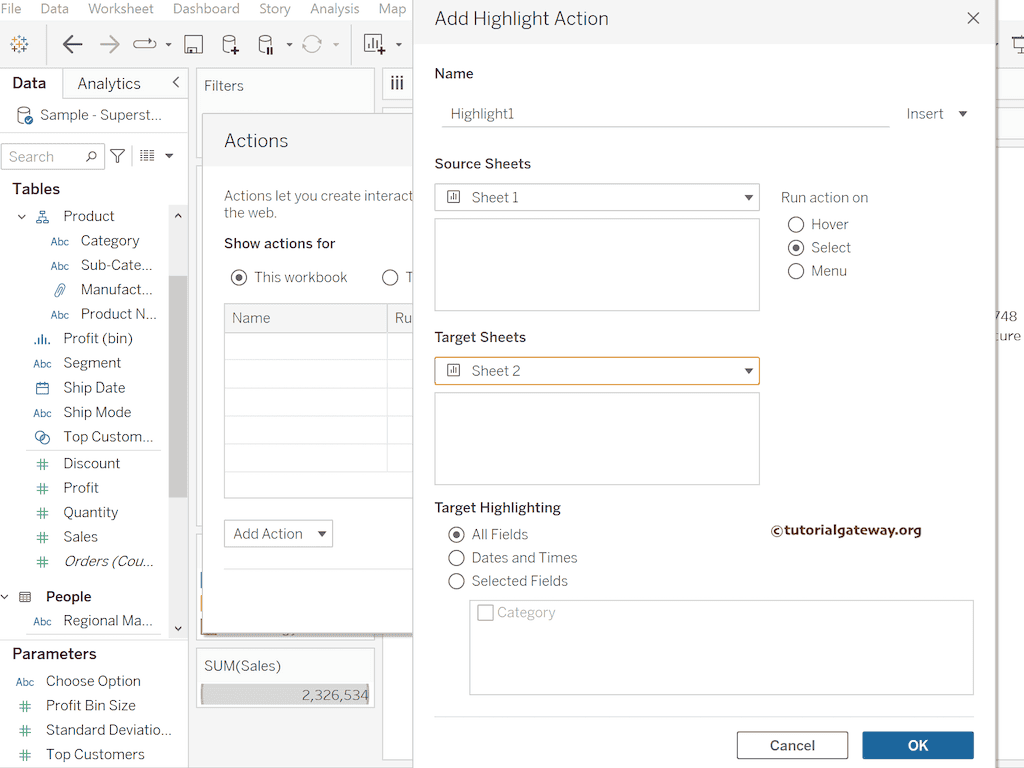Choose the Selected Fields radio button
Screen dimensions: 1024x768
point(456,581)
